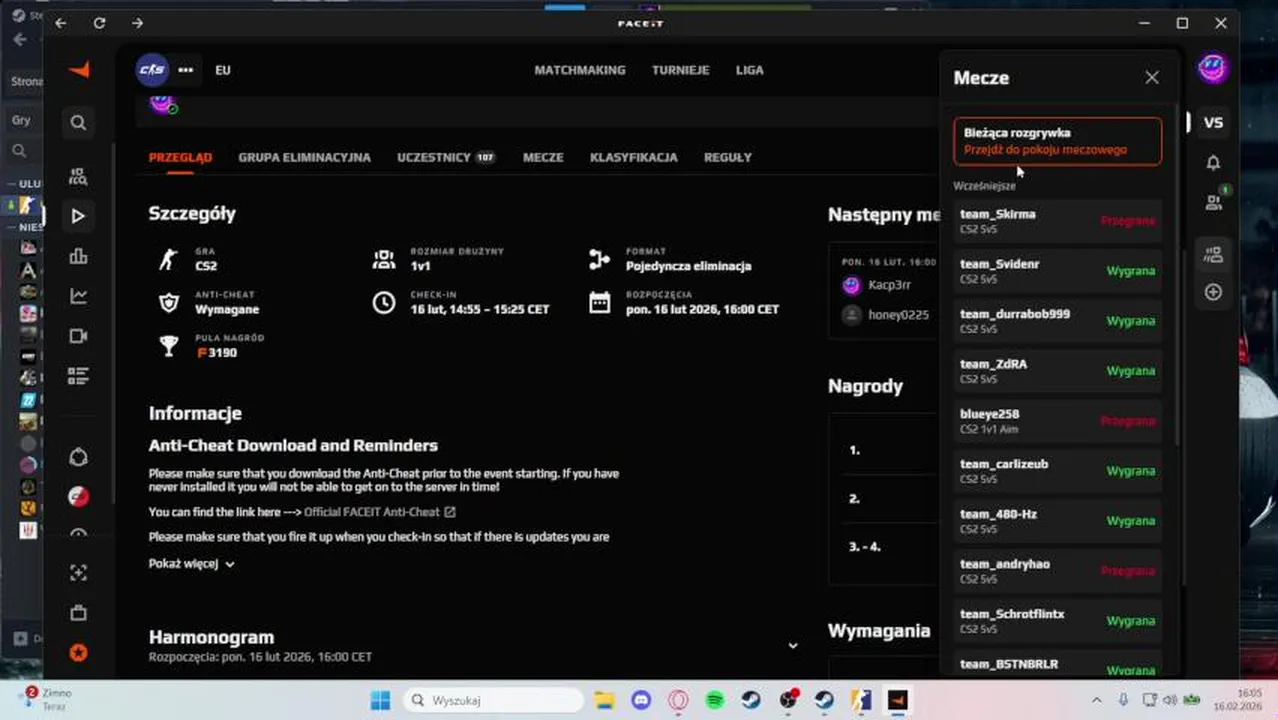Click the plus circle icon in the right rail

pos(1213,292)
